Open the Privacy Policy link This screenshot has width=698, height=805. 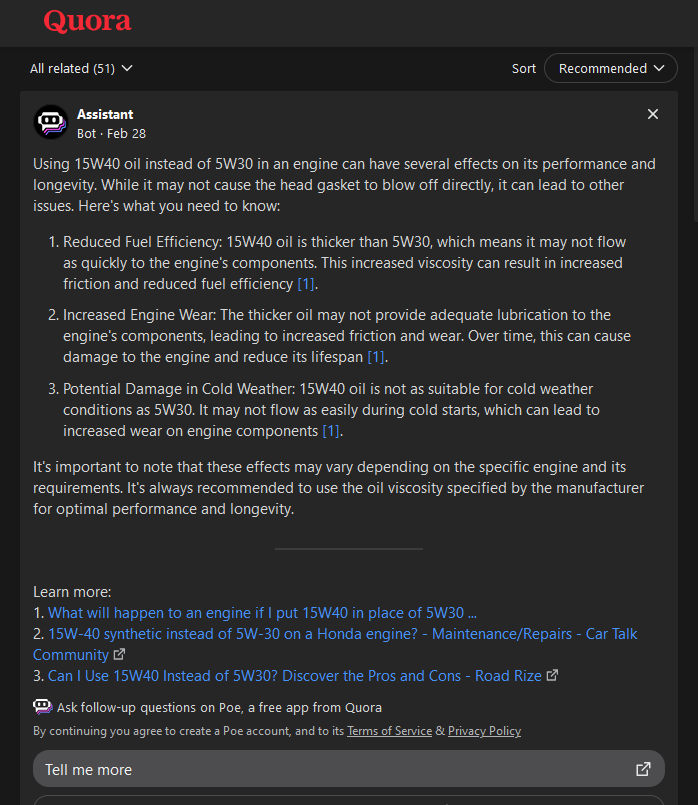pos(484,731)
